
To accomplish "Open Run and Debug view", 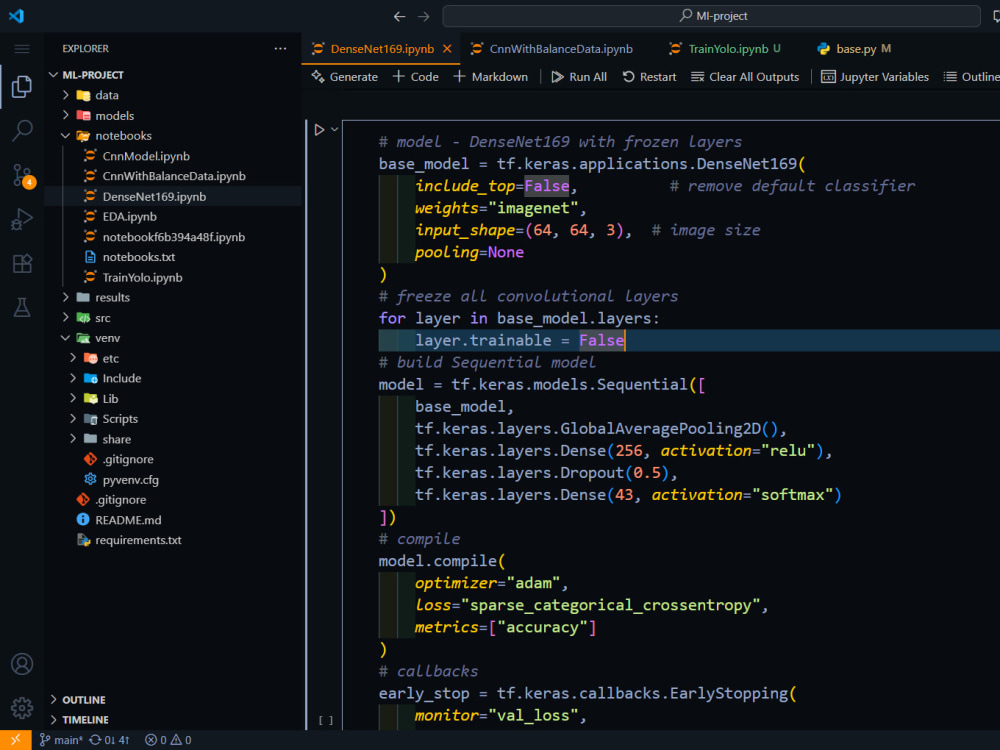I will [x=22, y=219].
